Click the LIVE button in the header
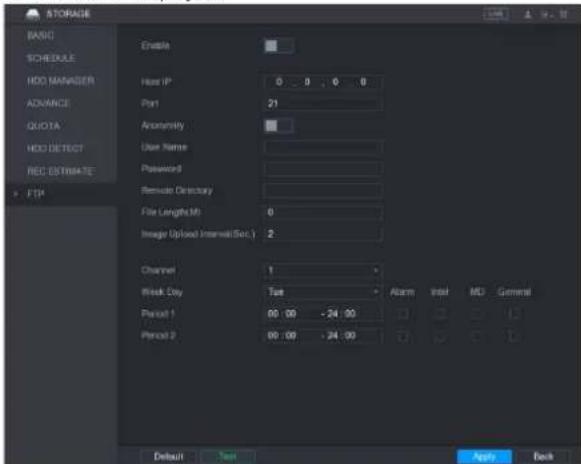The image size is (581, 464). 496,14
